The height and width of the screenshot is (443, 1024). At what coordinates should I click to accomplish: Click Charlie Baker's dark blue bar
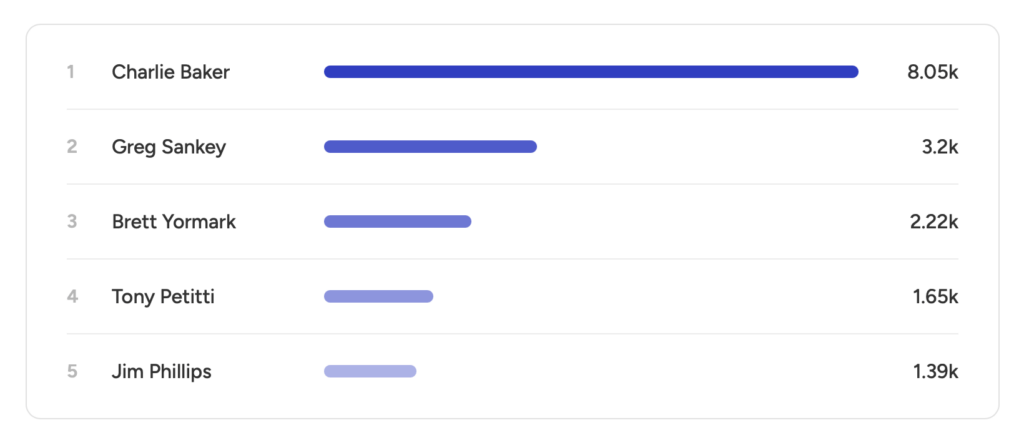[x=591, y=72]
